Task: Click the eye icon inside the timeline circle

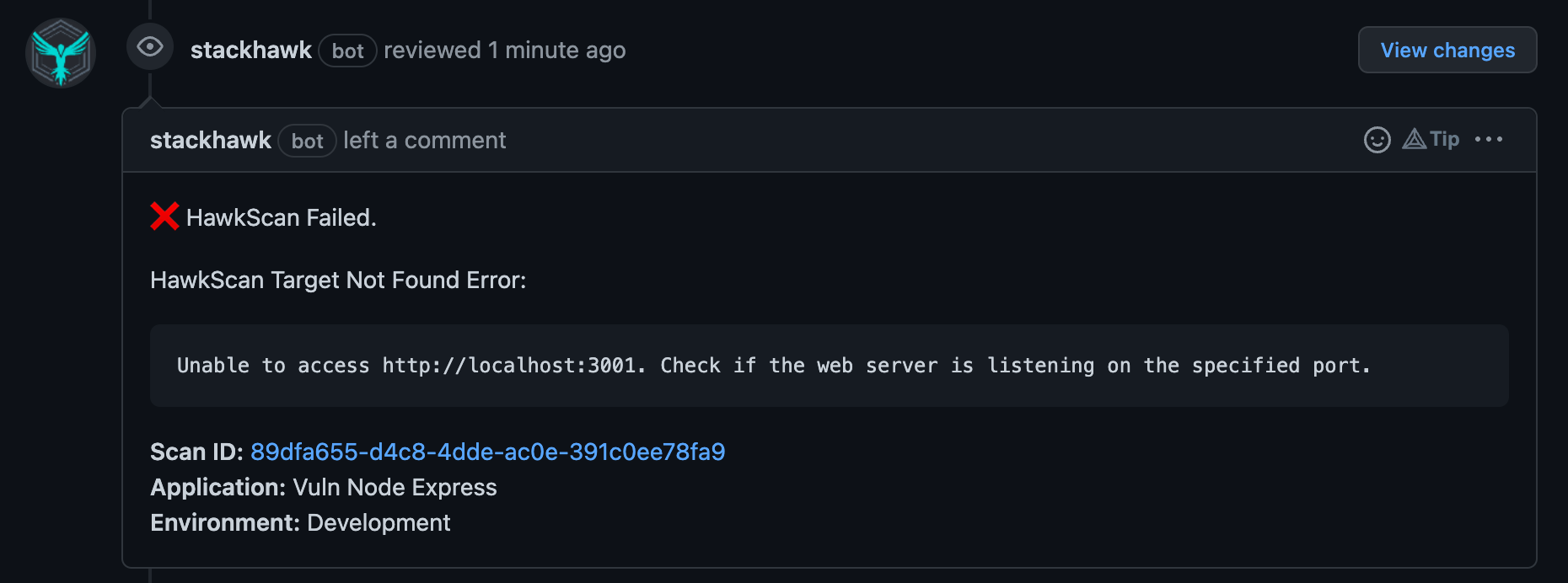Action: pyautogui.click(x=150, y=47)
